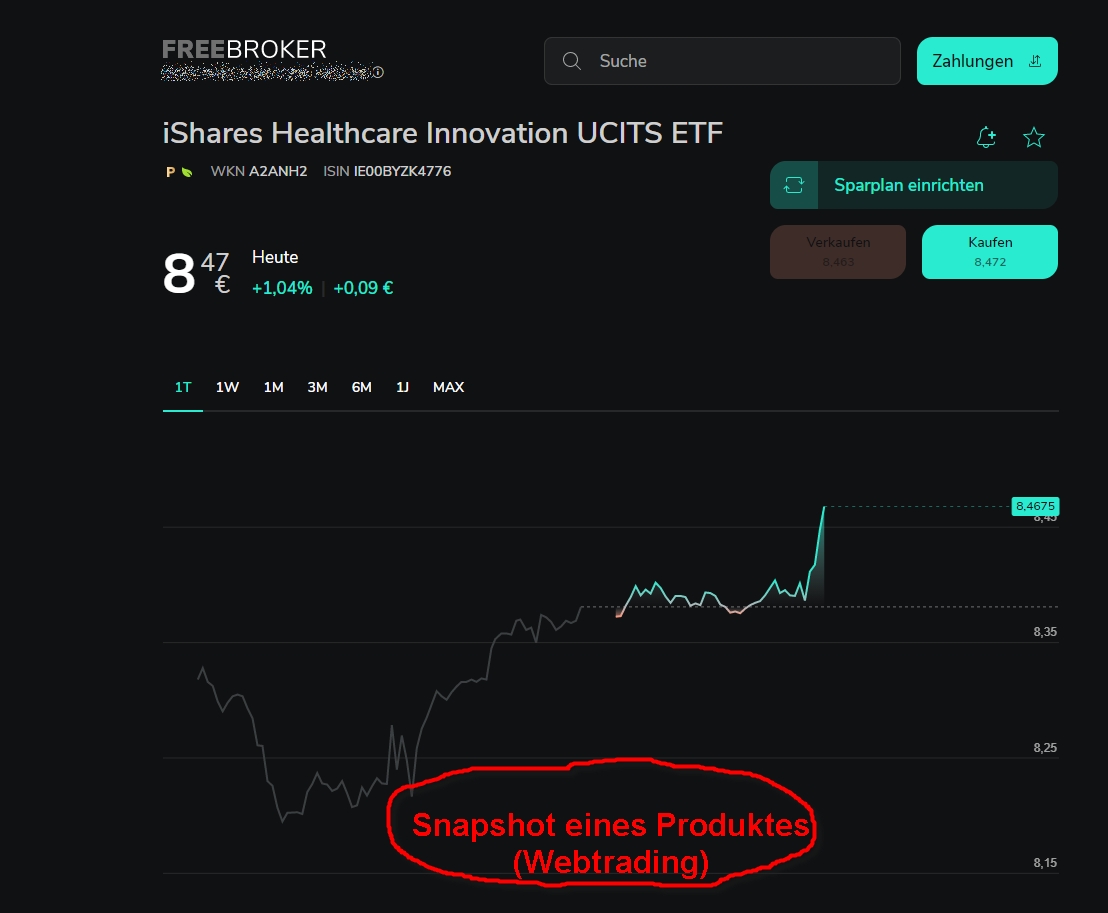1108x913 pixels.
Task: Click the green leaf sustainability icon
Action: [x=187, y=172]
